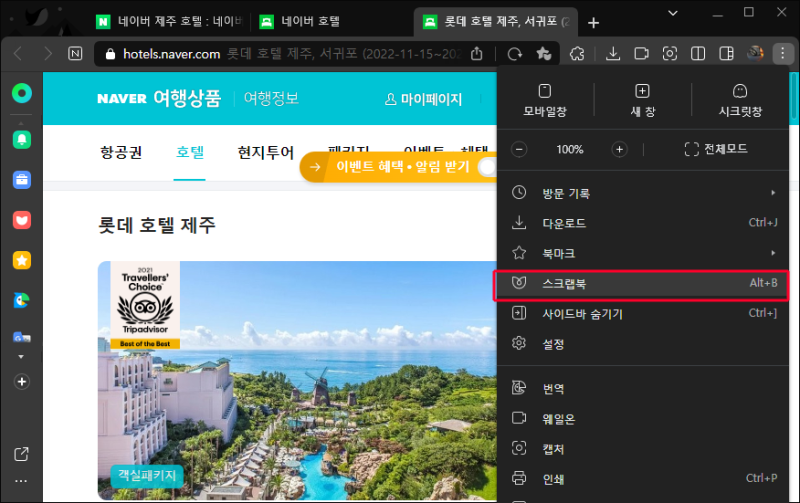This screenshot has width=800, height=503.
Task: Open 새 창 from the menu top row
Action: coord(642,100)
